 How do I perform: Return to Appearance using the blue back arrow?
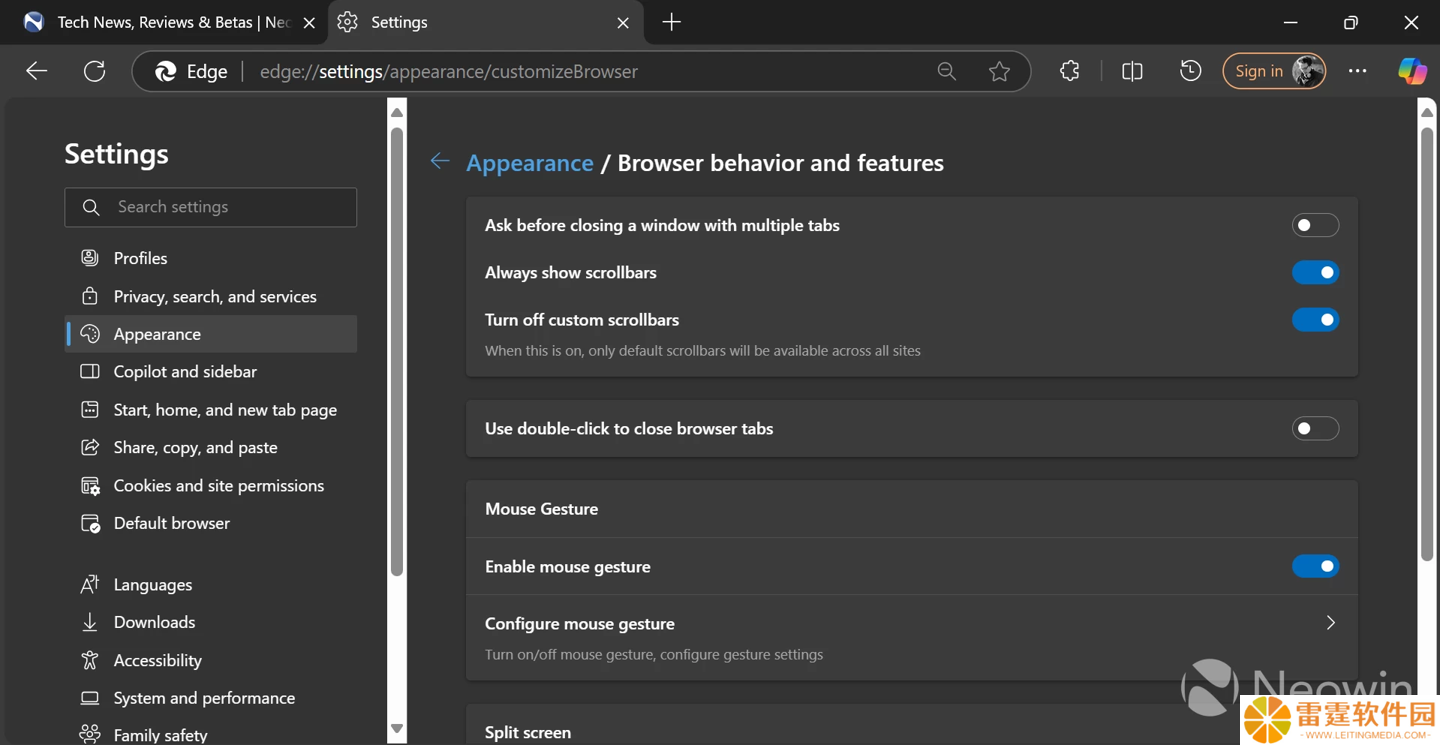(440, 161)
